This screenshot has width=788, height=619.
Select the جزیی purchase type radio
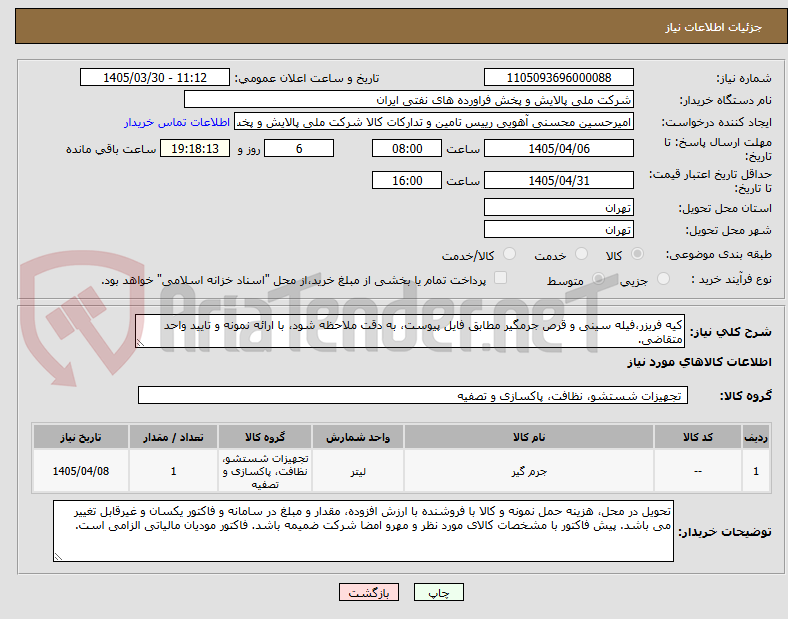663,279
